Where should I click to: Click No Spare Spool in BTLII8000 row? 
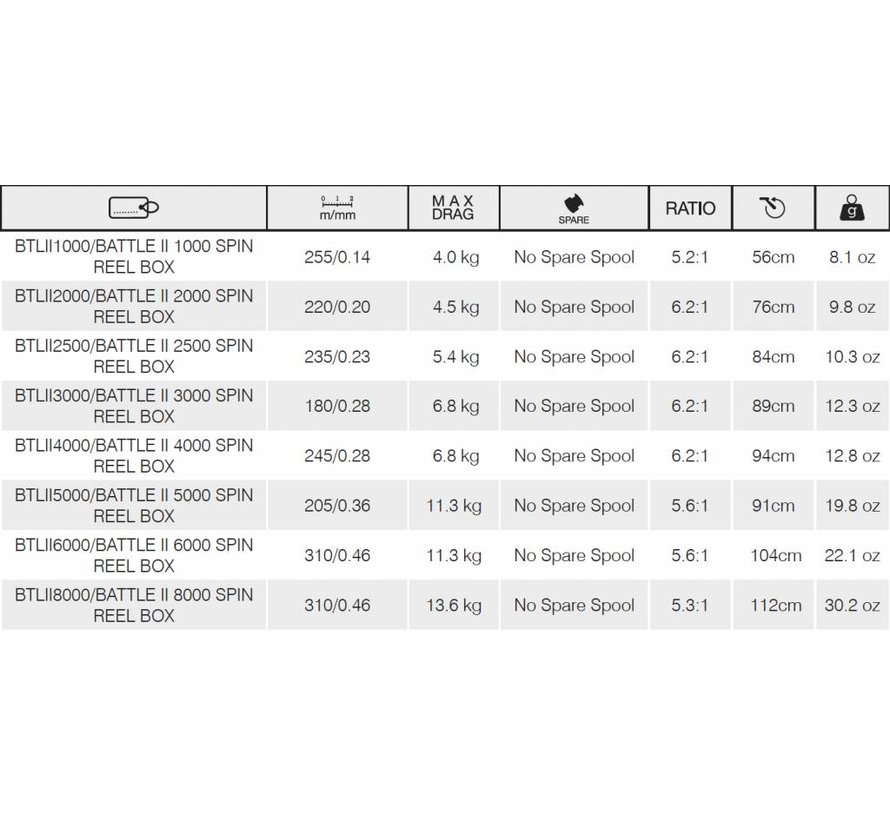tap(574, 606)
